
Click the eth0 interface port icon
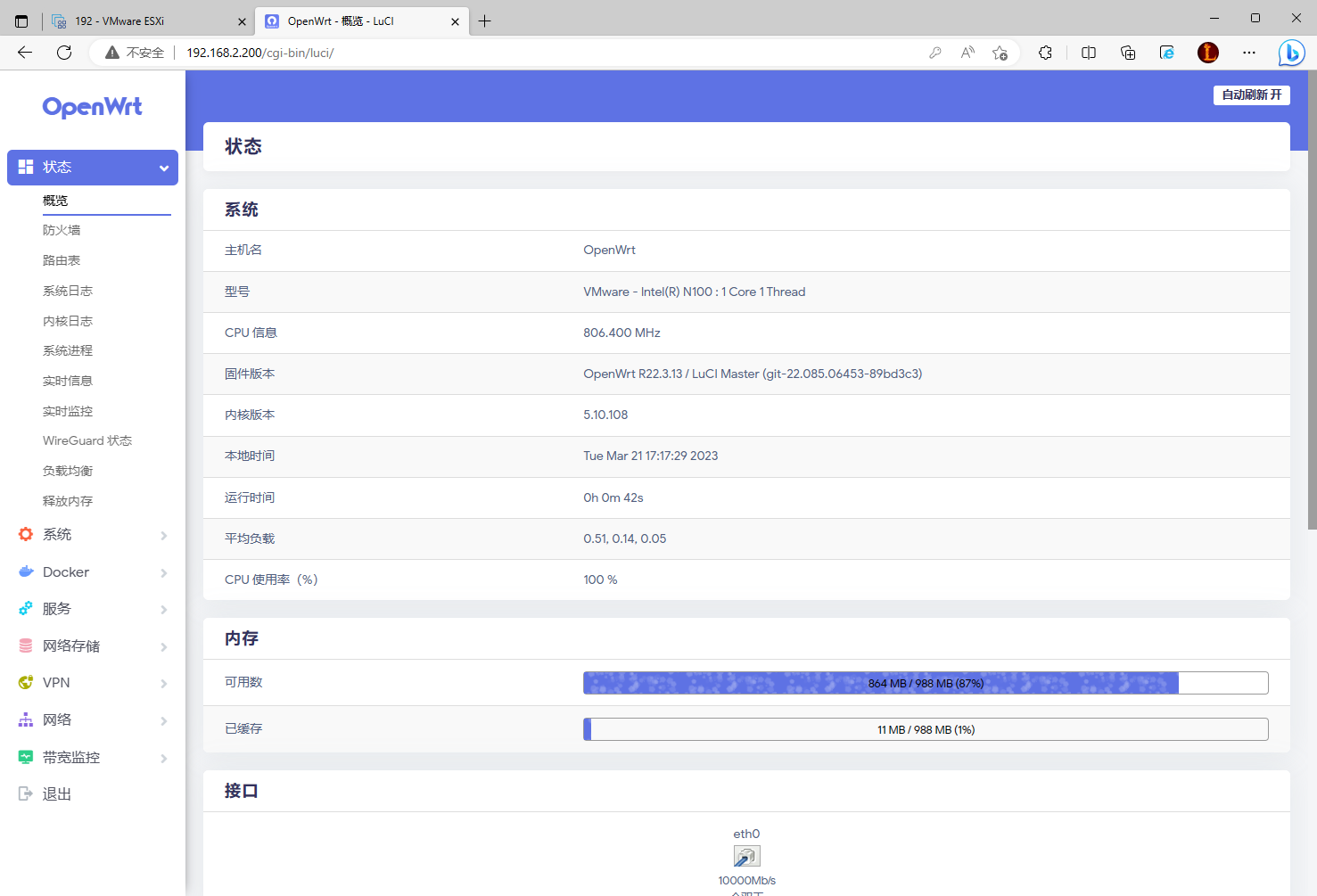747,857
